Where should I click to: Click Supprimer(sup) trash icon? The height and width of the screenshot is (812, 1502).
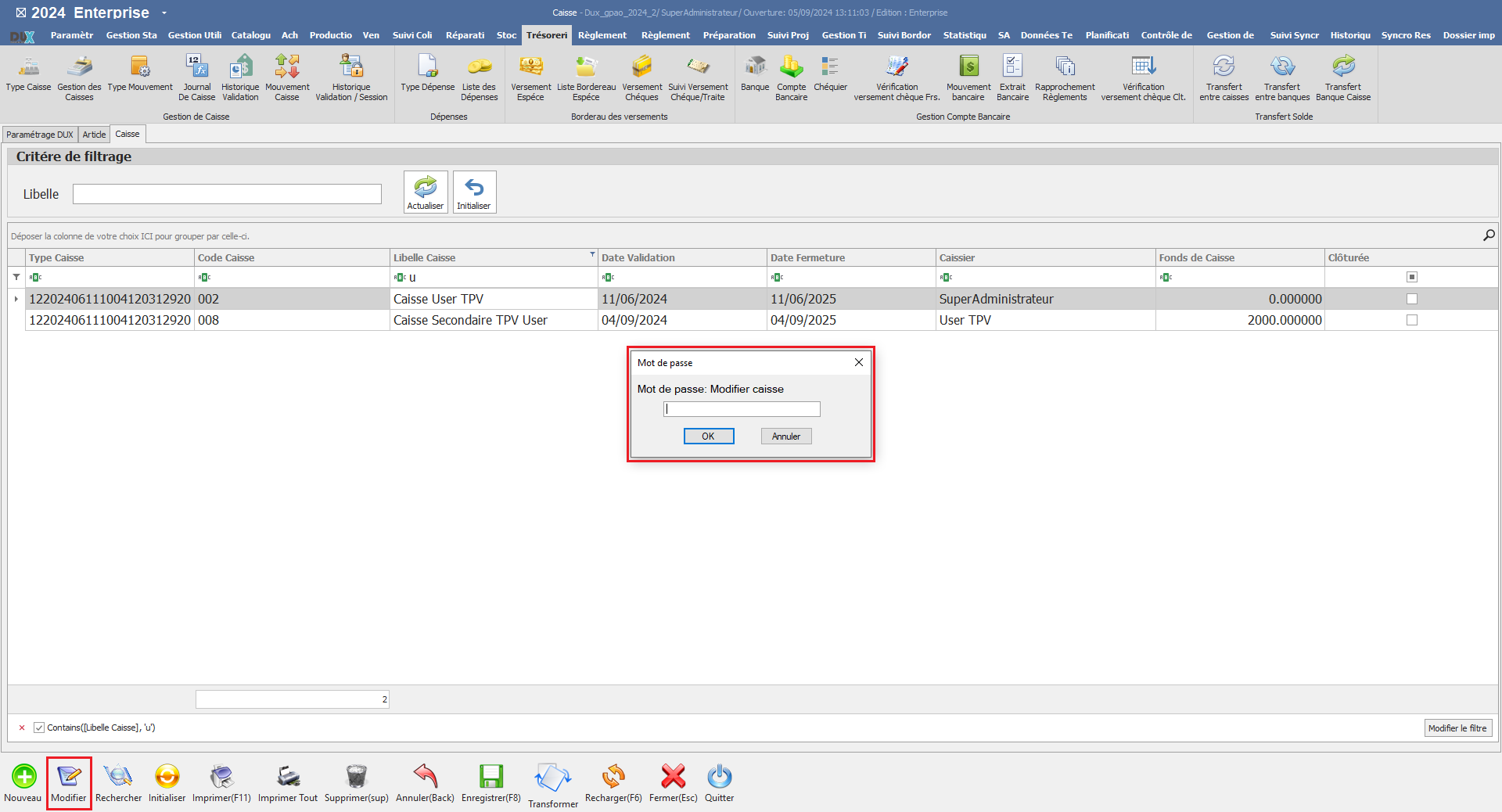(356, 783)
